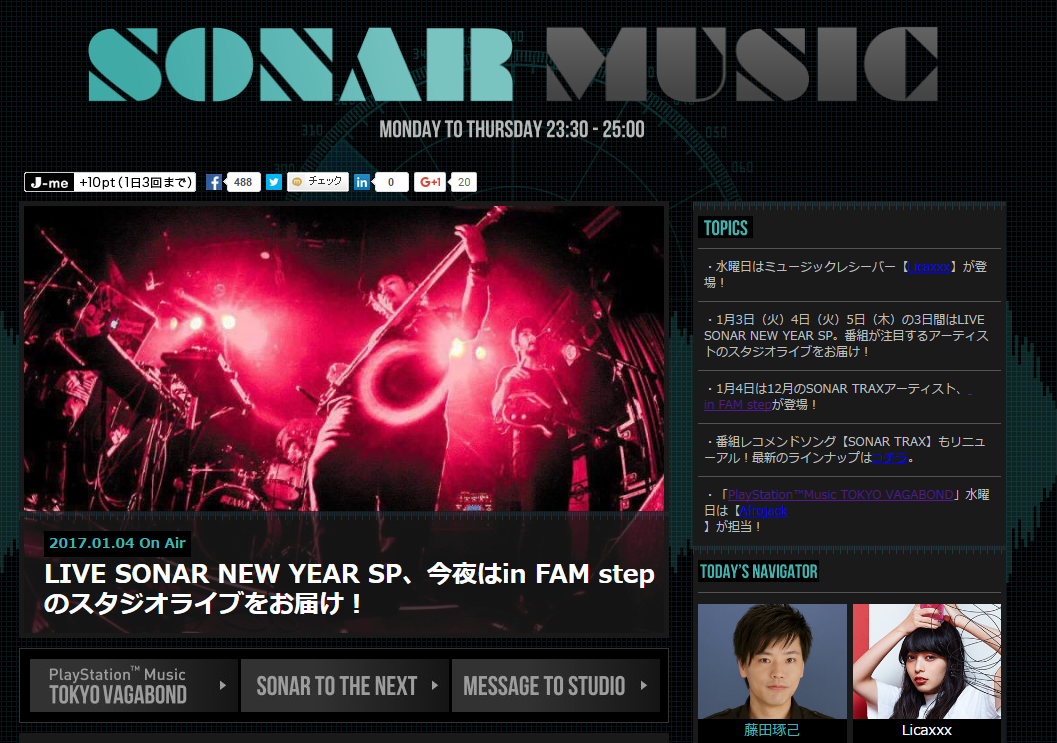Open PlayStation Music TOKYO VAGABOND banner

click(133, 686)
